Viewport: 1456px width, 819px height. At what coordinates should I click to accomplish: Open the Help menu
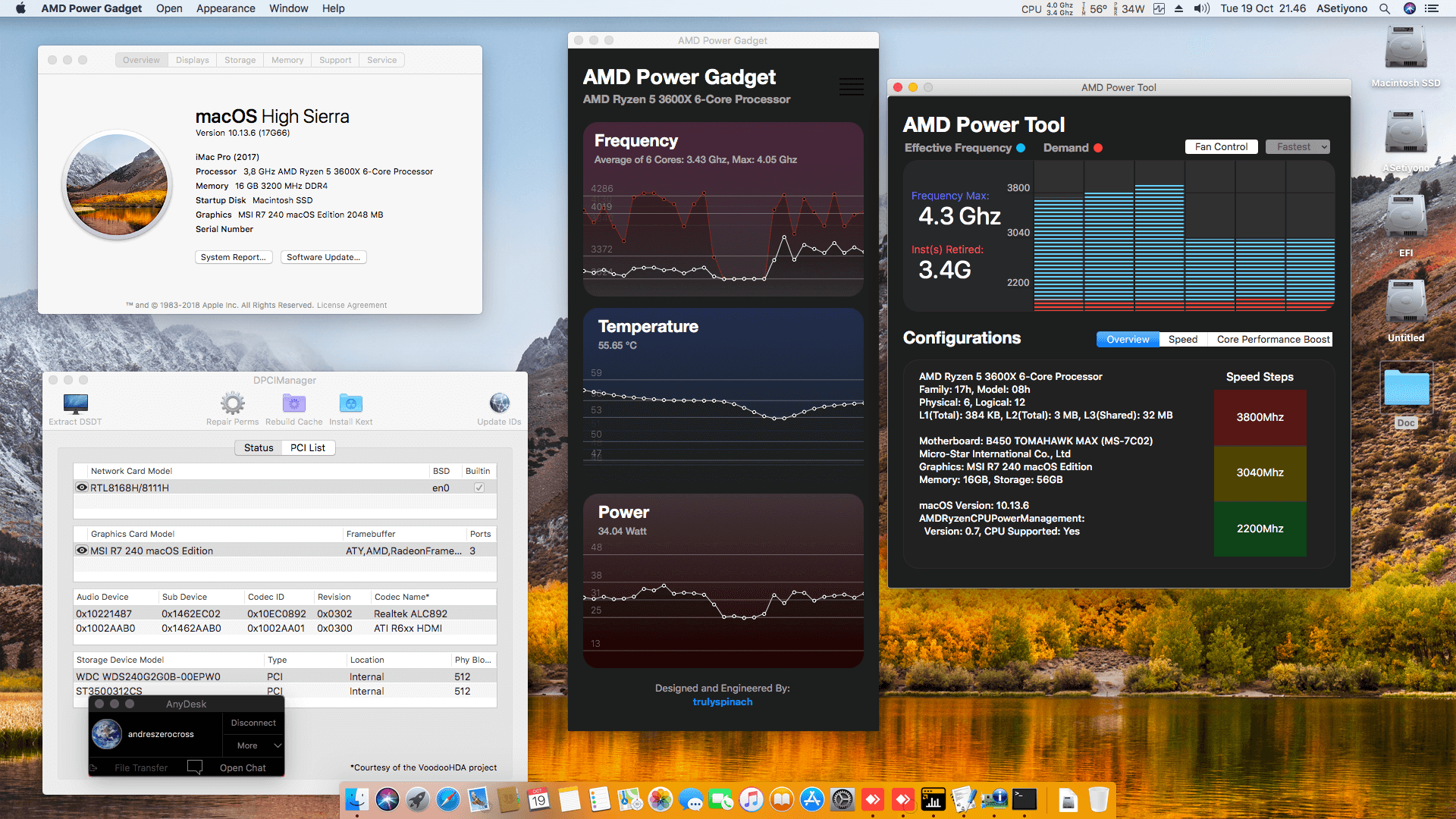[x=333, y=8]
